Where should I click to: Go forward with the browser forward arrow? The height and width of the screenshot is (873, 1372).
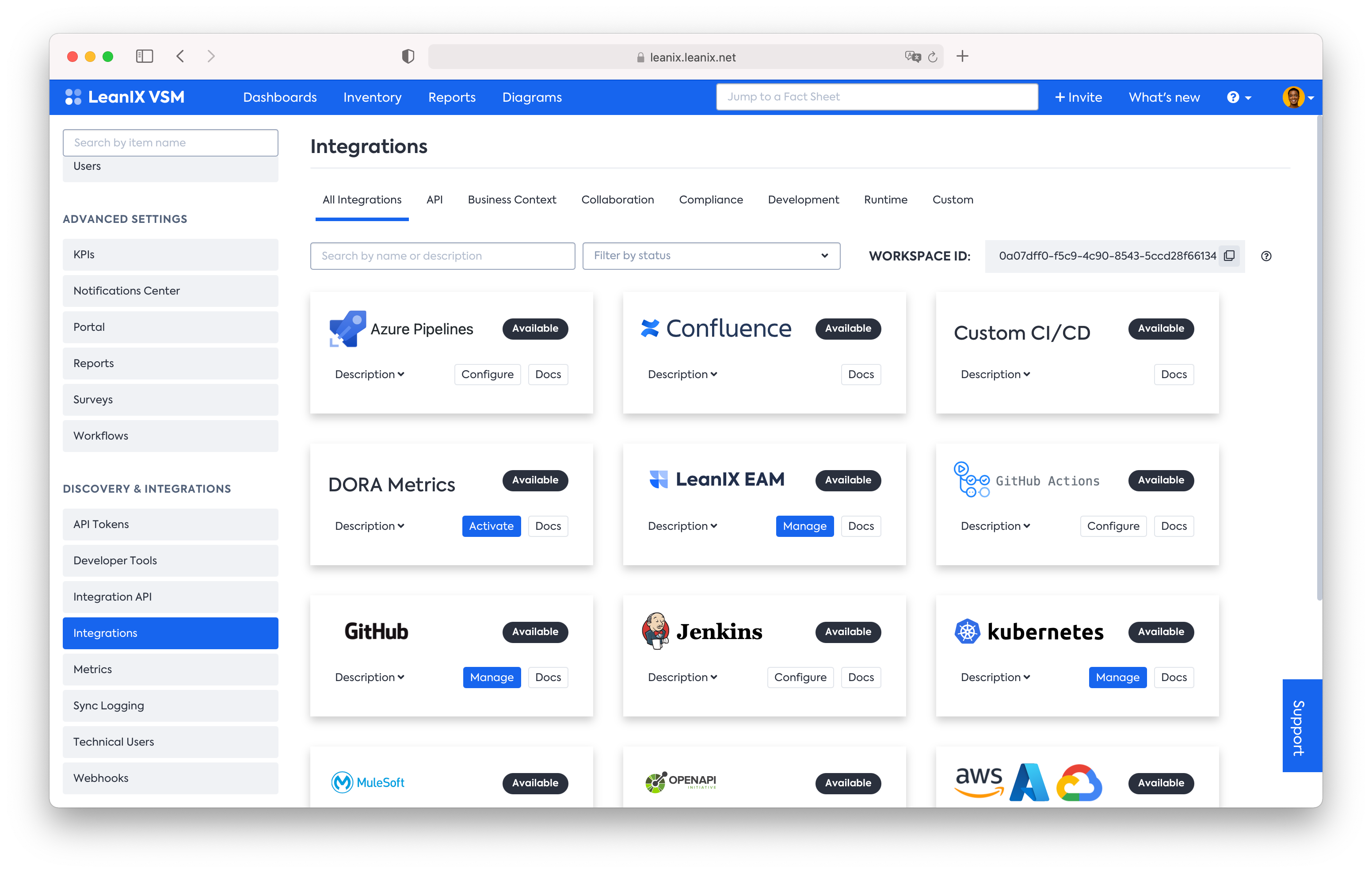(x=211, y=57)
